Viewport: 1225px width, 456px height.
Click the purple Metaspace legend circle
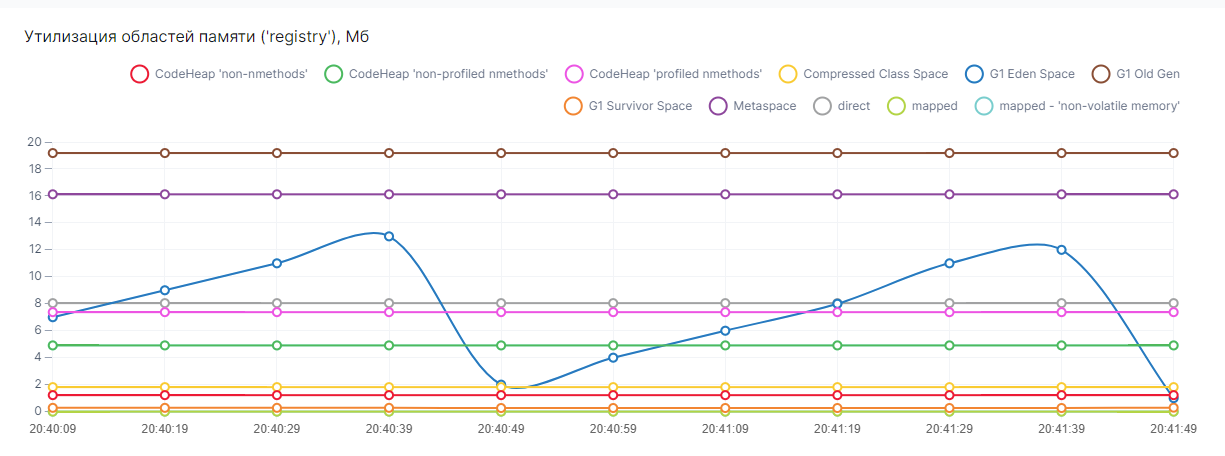[x=718, y=106]
